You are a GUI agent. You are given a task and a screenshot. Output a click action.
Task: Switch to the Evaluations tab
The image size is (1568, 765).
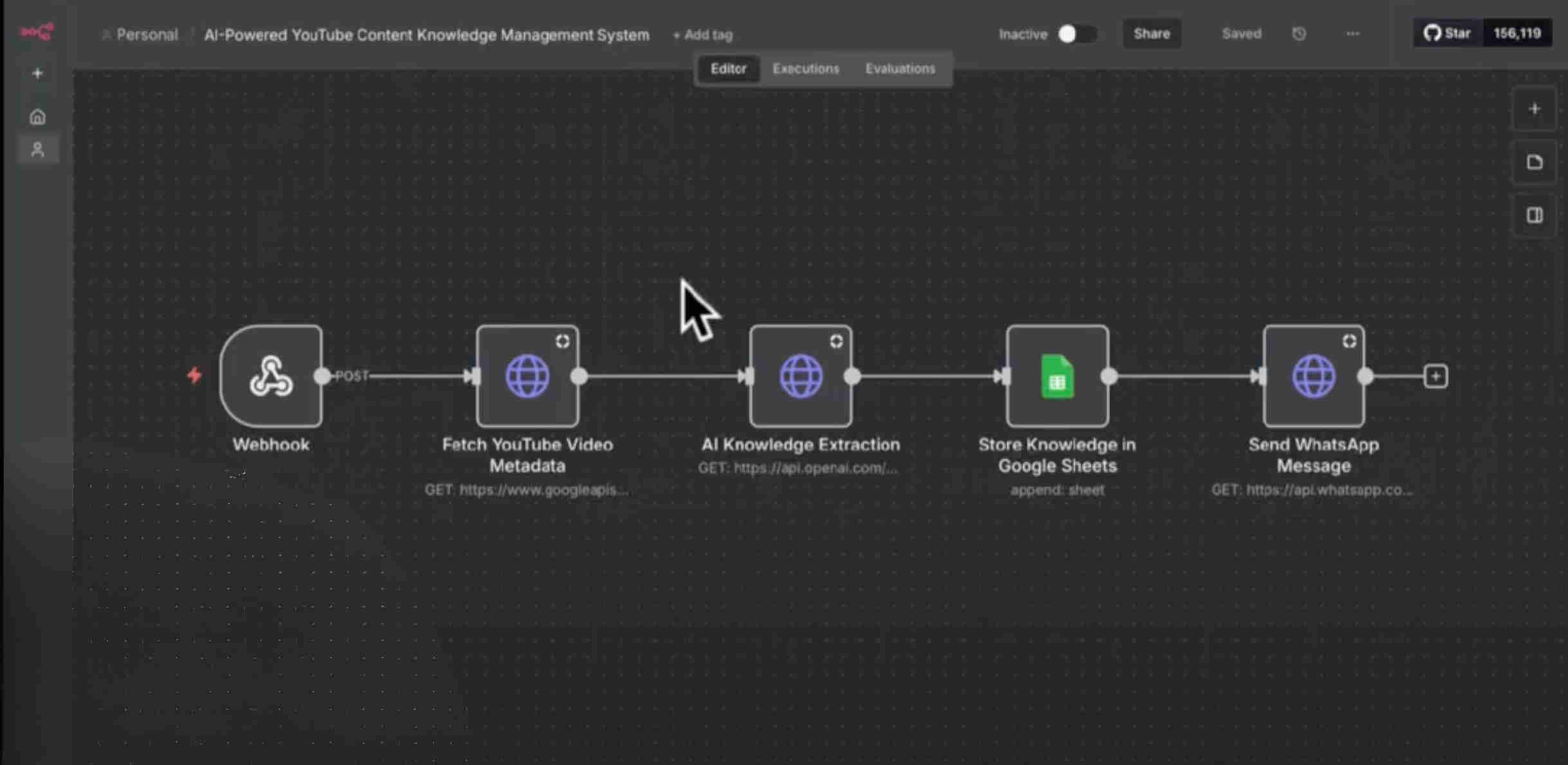(x=900, y=69)
